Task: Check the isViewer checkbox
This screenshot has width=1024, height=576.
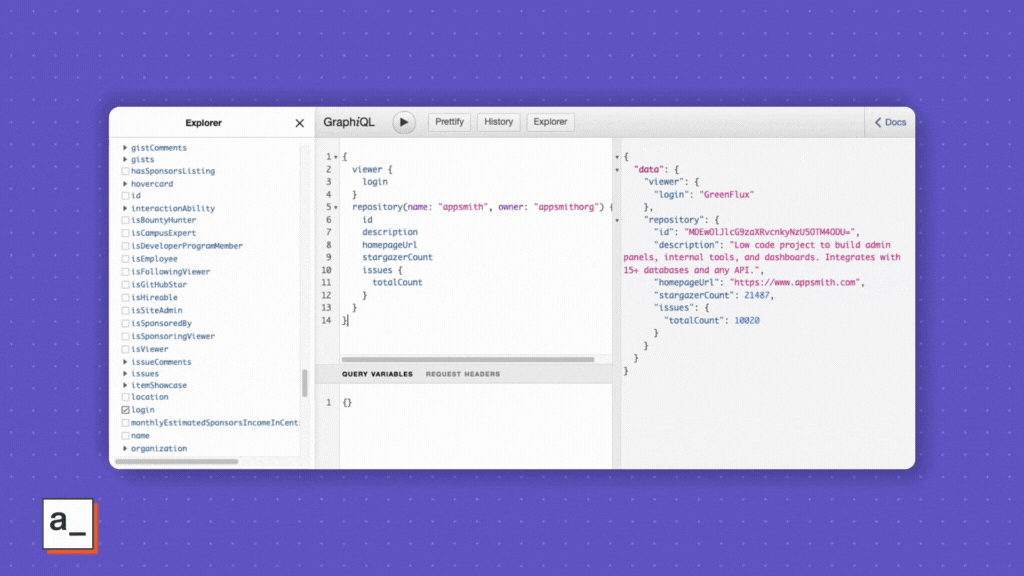Action: click(x=125, y=349)
